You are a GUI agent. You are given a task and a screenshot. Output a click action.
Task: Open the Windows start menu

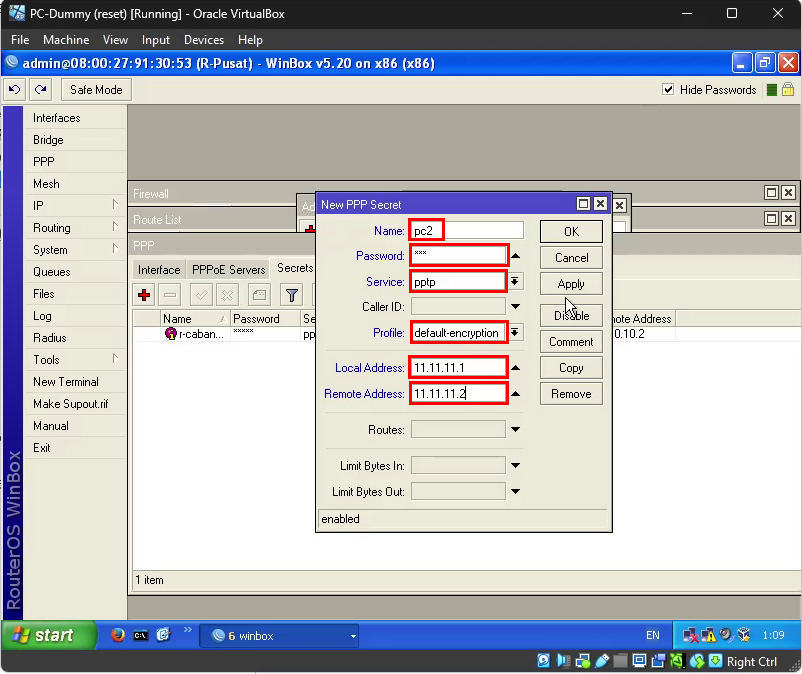(49, 635)
